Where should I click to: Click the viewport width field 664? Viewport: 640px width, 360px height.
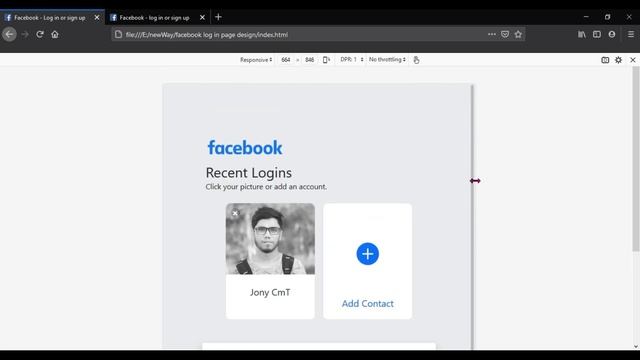[x=286, y=60]
